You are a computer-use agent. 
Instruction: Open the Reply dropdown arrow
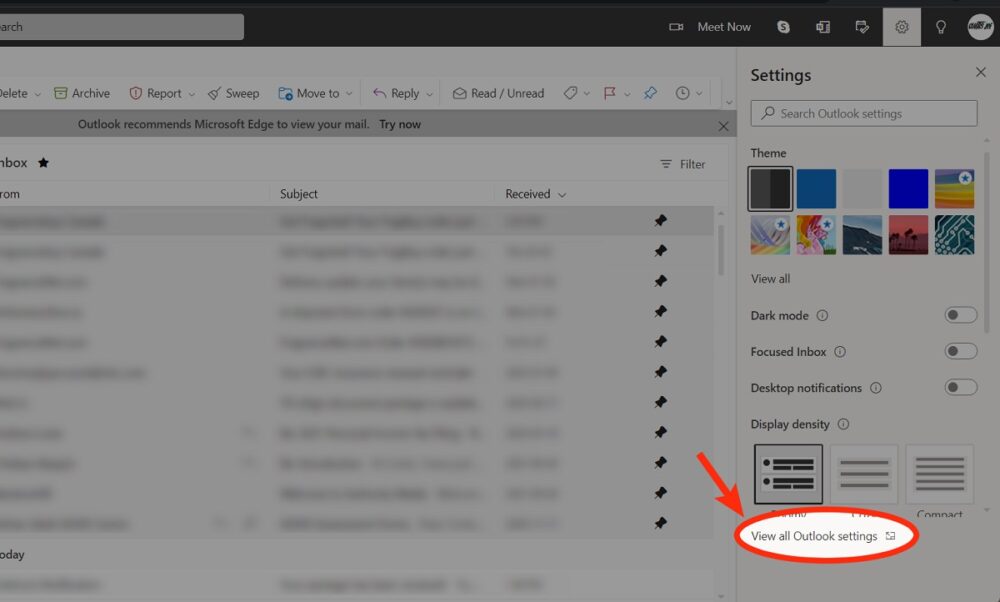coord(430,94)
